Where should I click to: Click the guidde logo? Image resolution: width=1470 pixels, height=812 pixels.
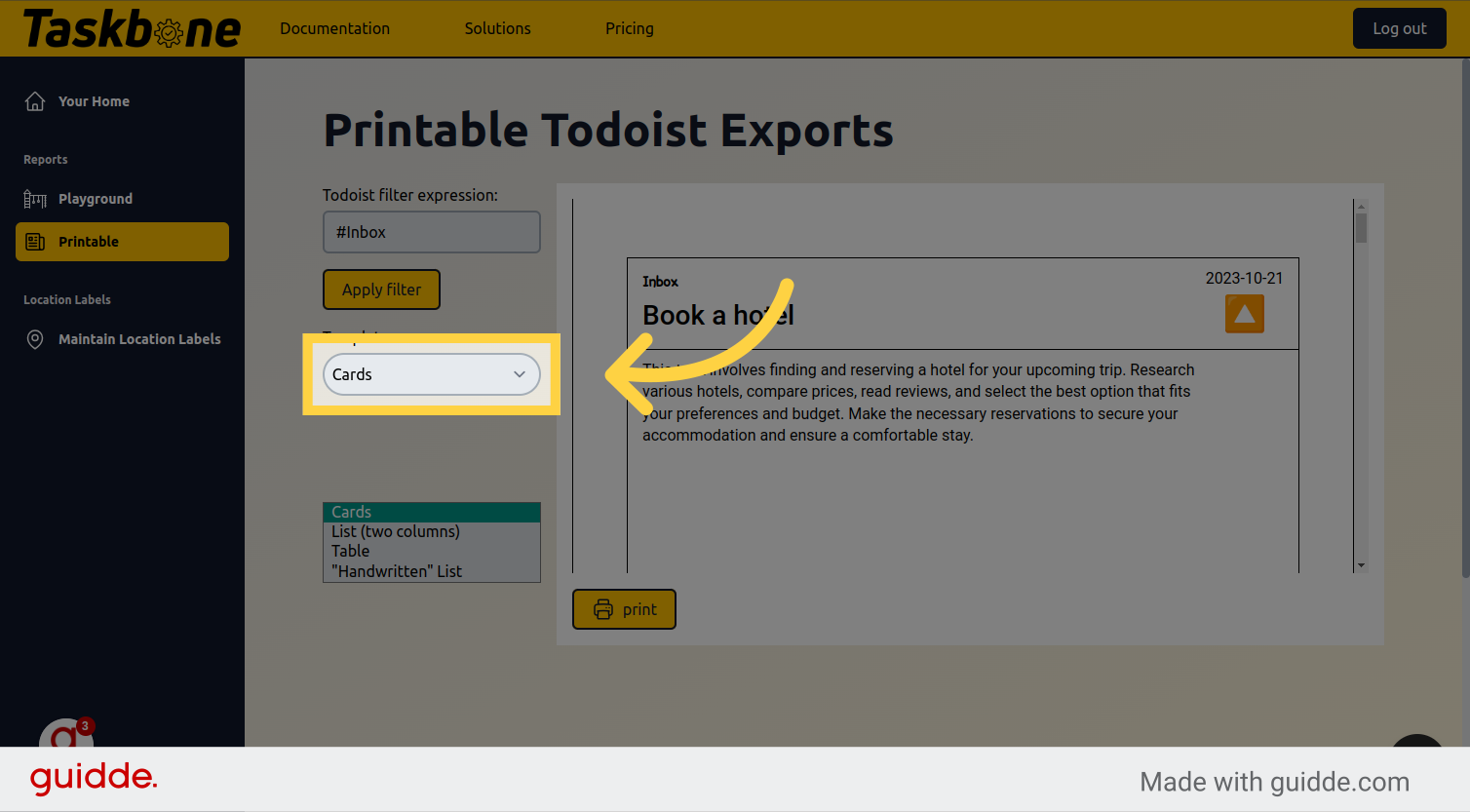94,778
